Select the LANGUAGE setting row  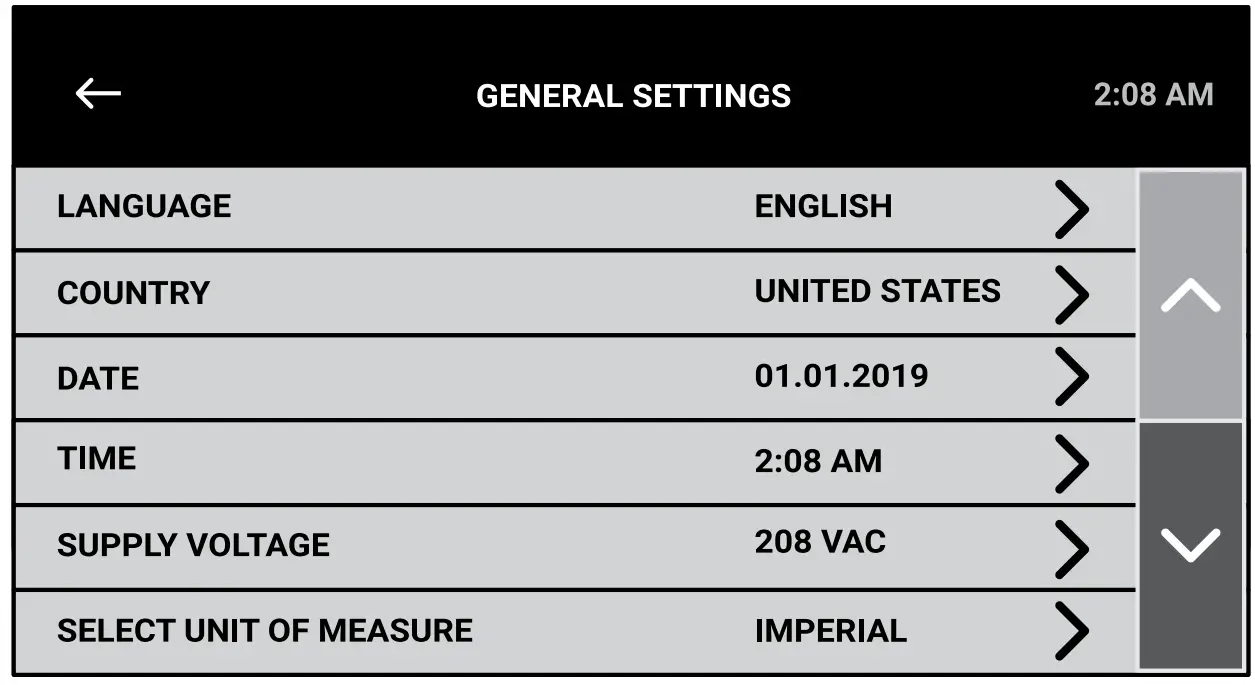(400, 207)
